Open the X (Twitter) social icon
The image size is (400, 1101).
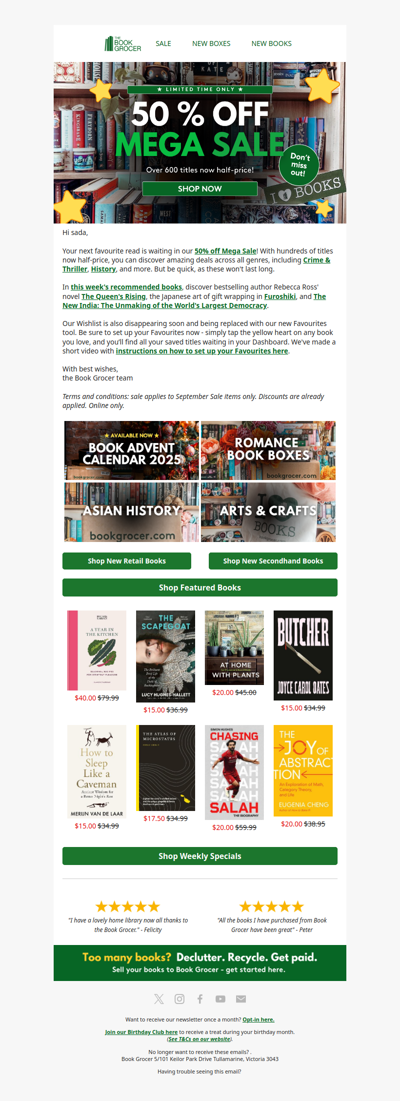[x=159, y=998]
